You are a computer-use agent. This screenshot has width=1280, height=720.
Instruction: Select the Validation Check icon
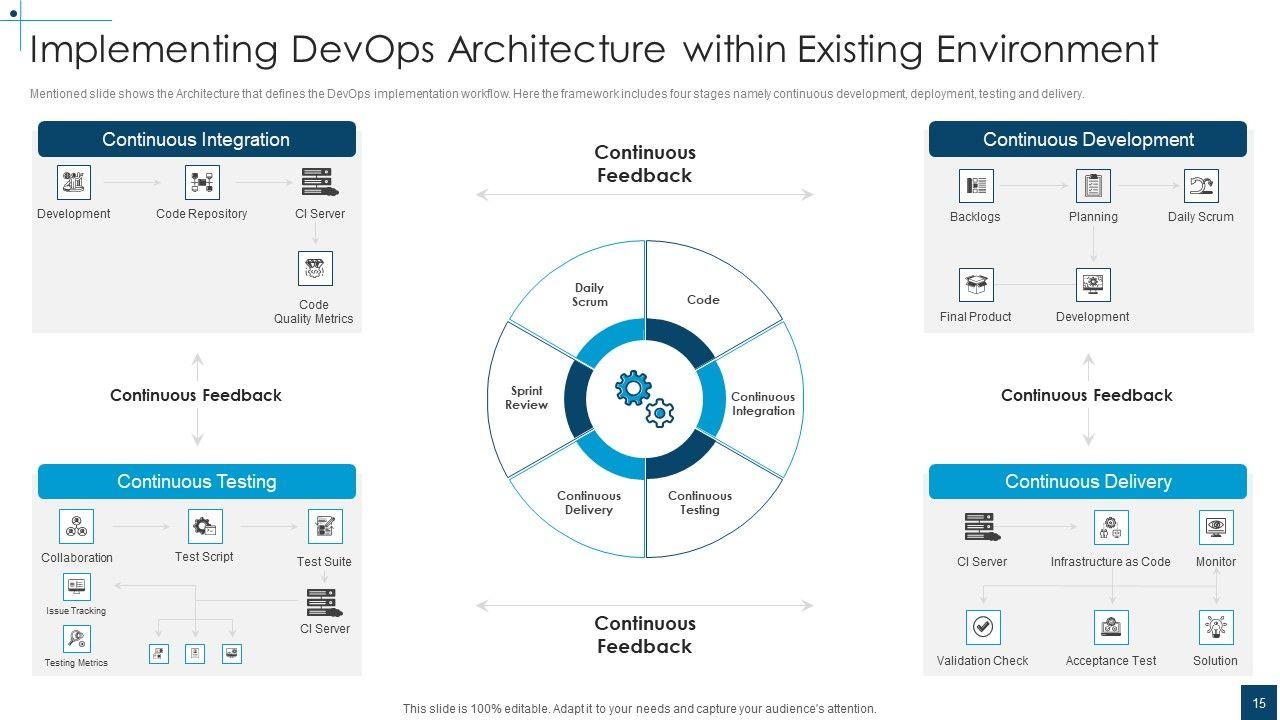click(x=983, y=627)
